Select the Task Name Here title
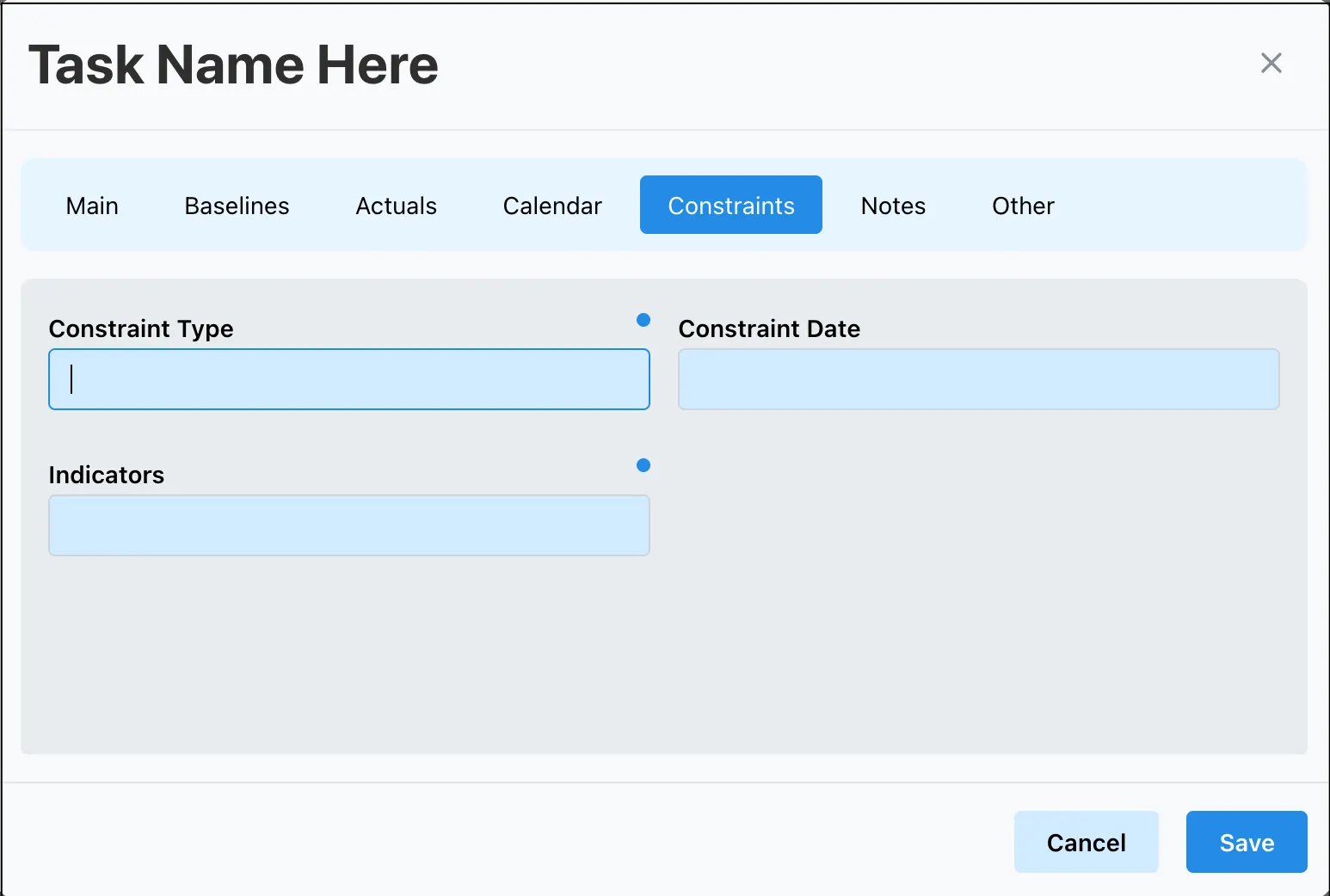The image size is (1330, 896). point(233,64)
